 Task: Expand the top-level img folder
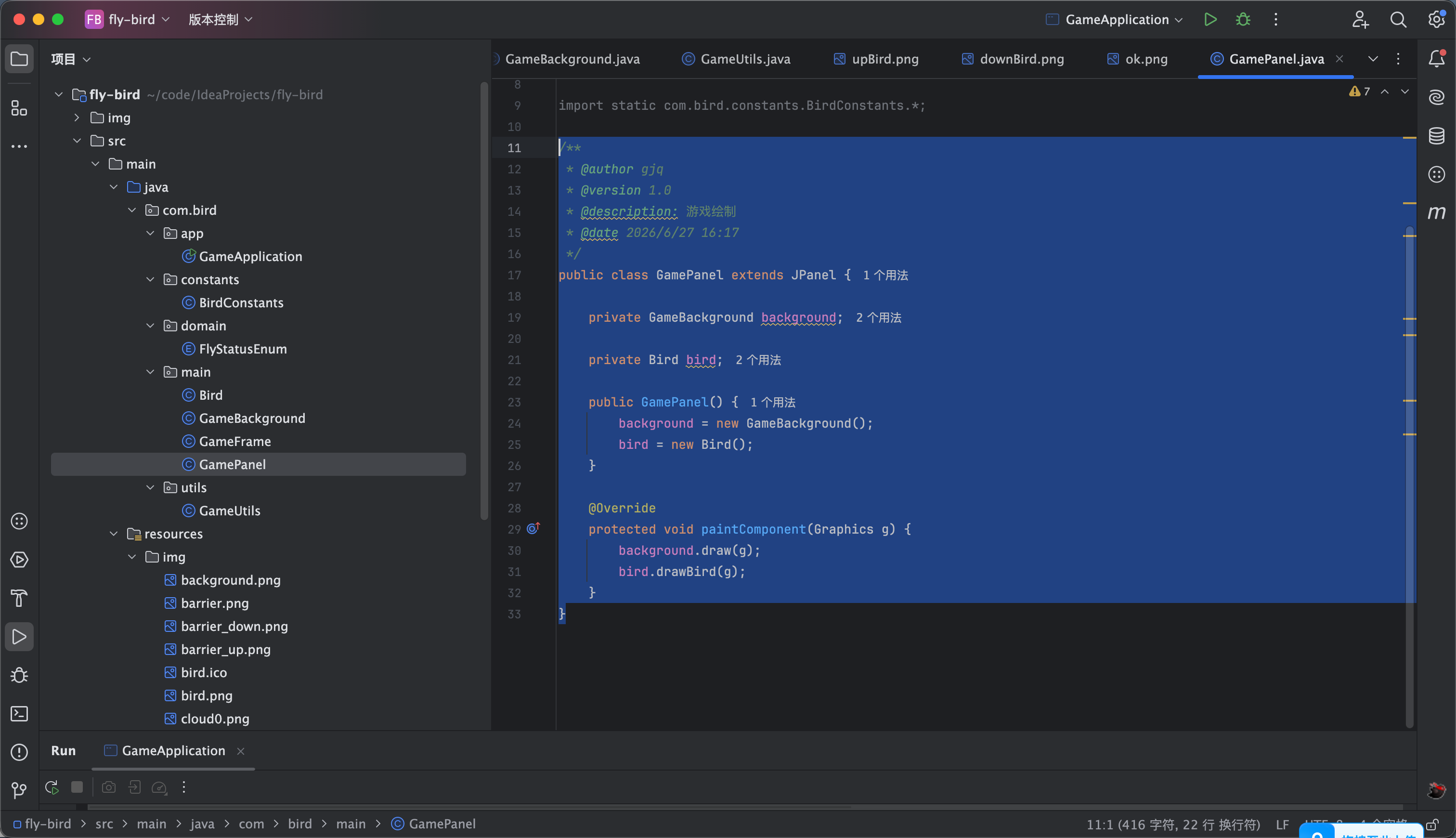[77, 118]
